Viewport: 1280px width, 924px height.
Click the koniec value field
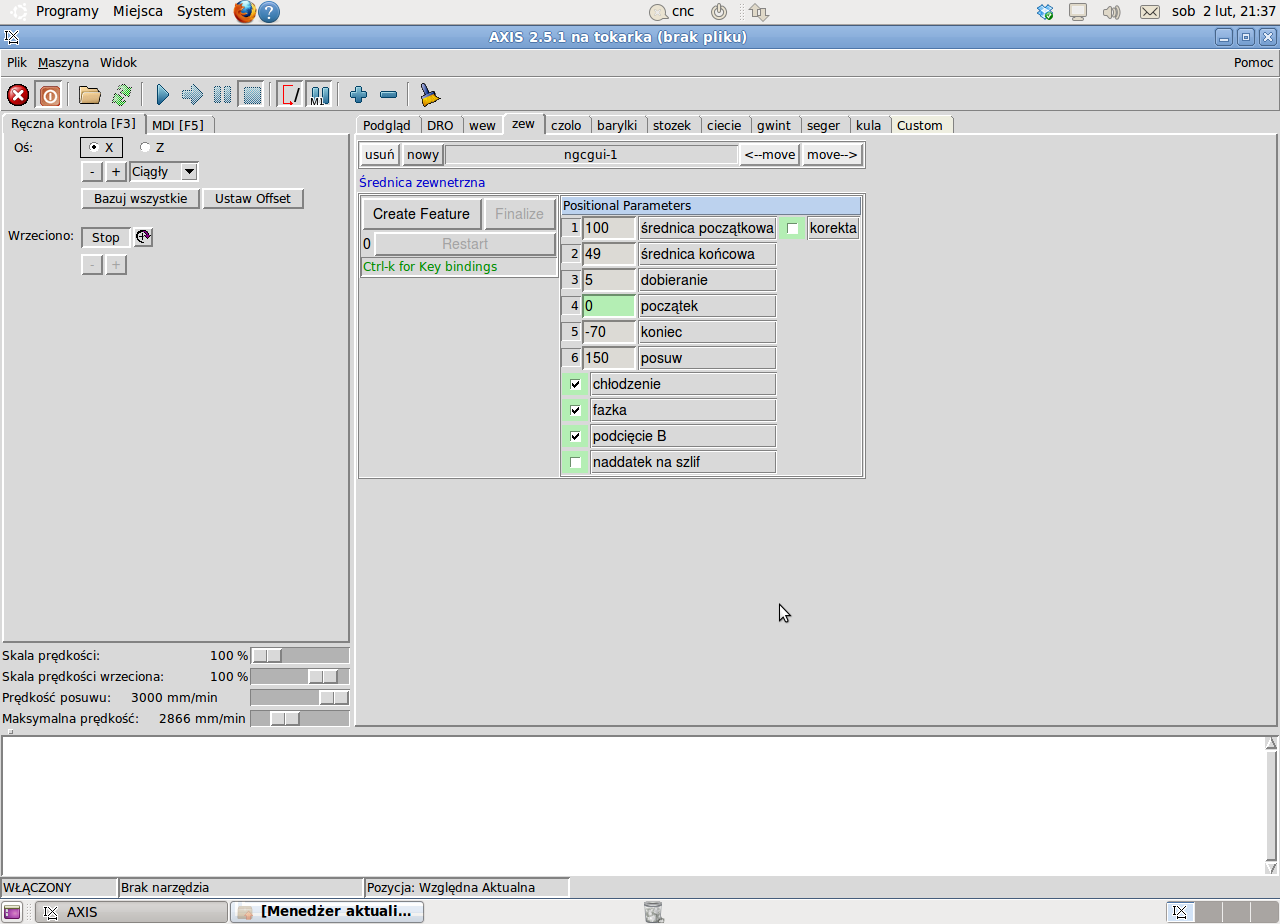click(609, 332)
